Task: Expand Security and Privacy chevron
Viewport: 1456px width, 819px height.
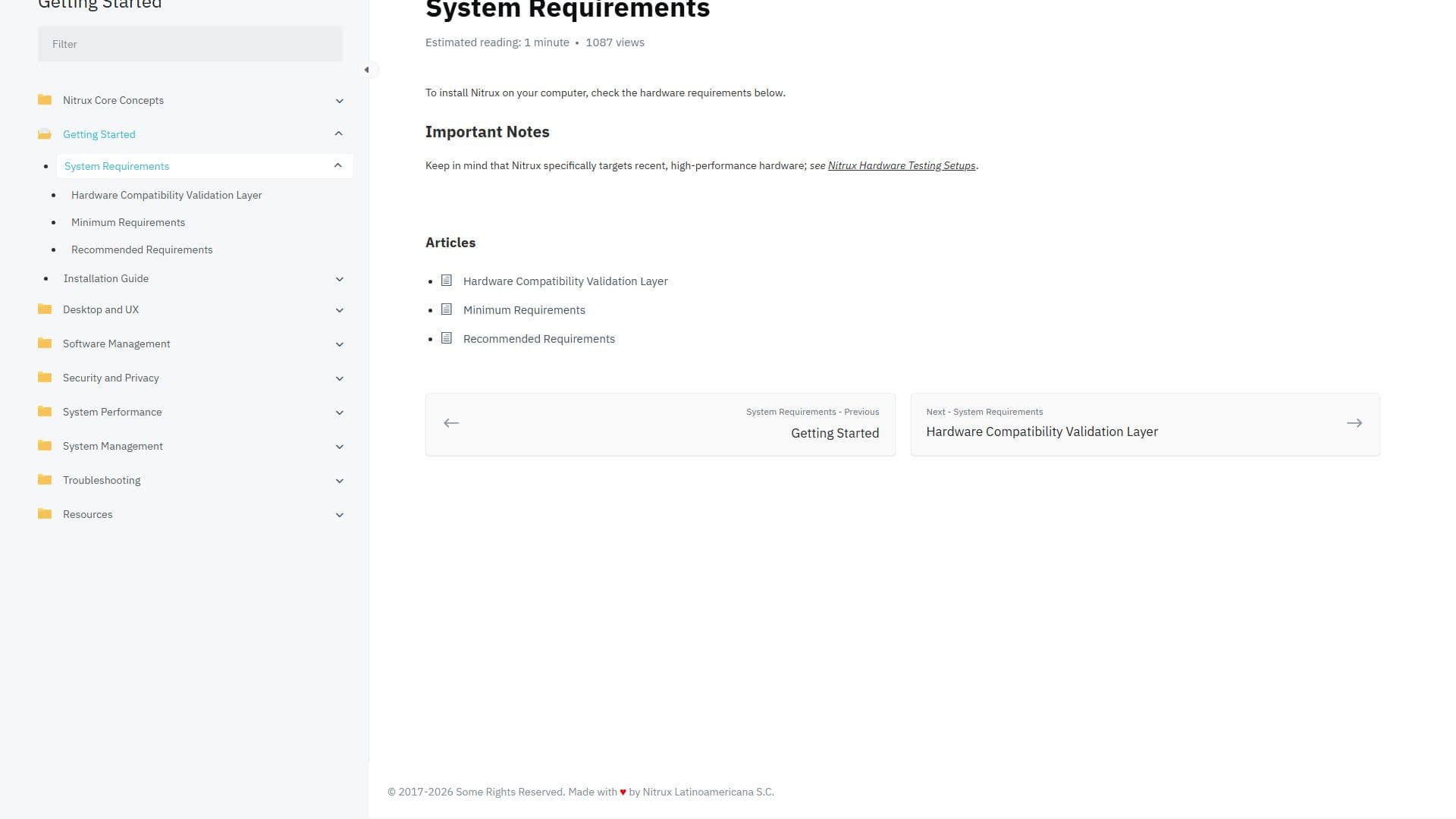Action: (x=340, y=378)
